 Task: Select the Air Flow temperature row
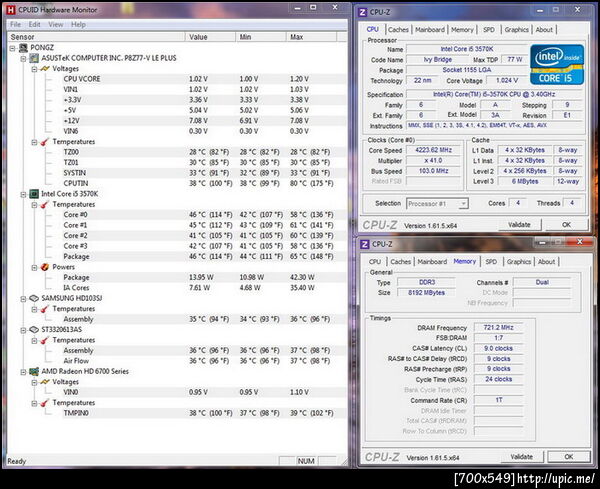point(198,361)
